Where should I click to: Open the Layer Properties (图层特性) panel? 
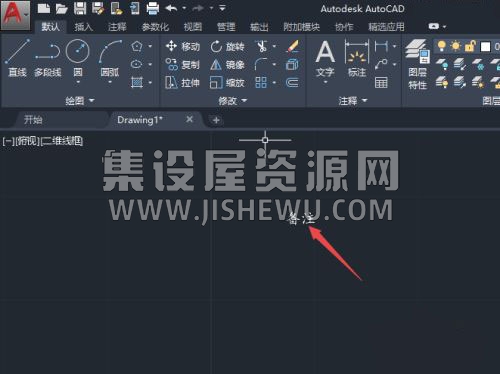[417, 65]
